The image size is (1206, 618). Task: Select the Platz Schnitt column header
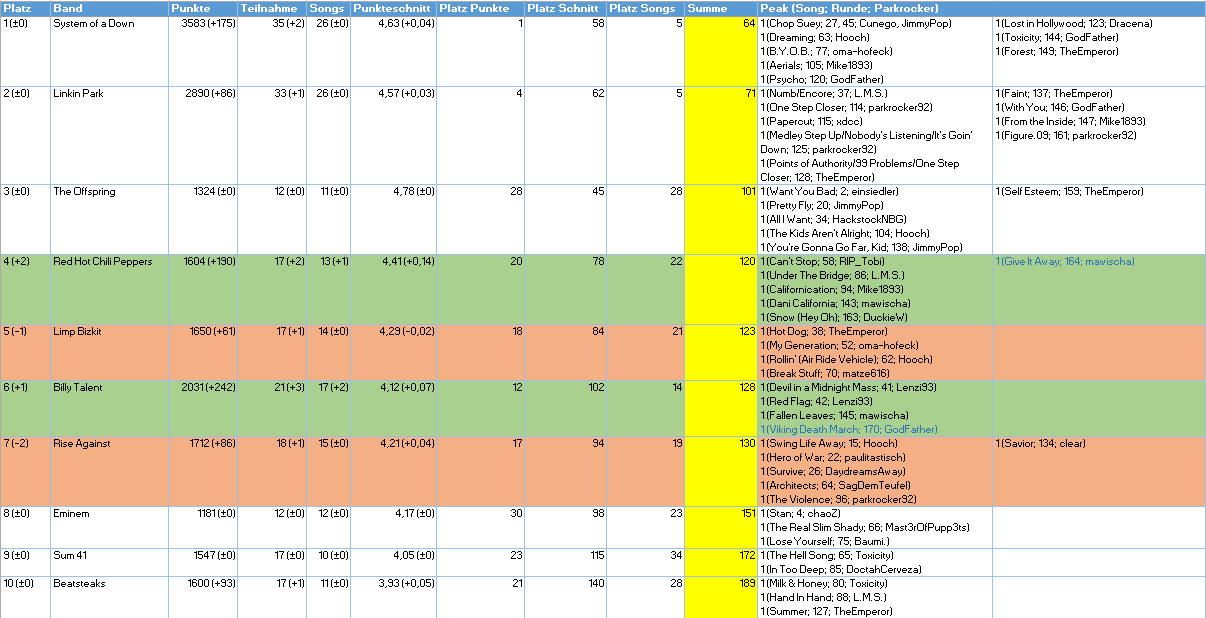[x=566, y=8]
